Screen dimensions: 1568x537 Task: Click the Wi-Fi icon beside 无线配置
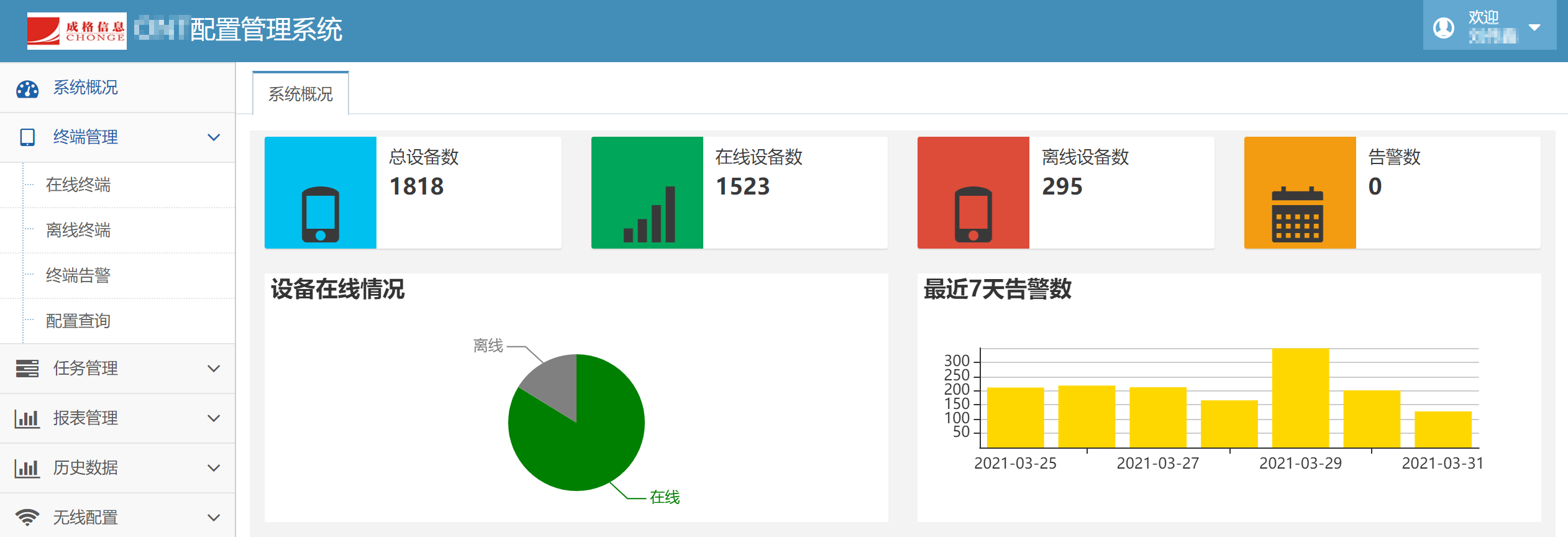point(27,517)
